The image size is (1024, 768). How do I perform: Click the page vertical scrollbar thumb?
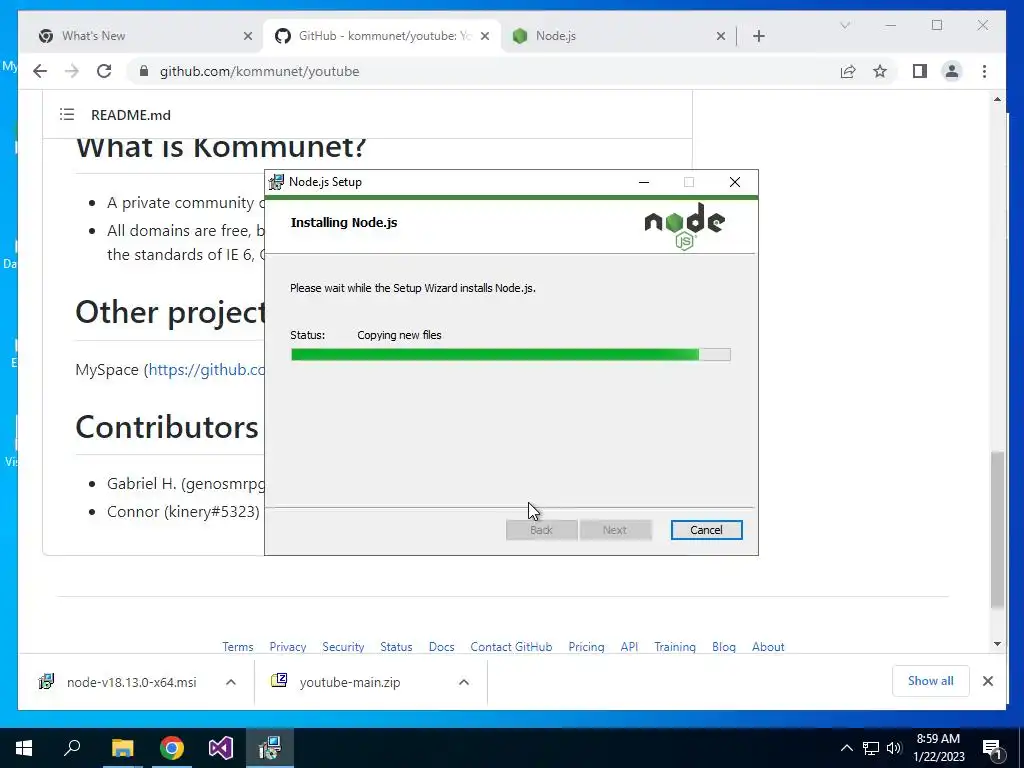(997, 529)
